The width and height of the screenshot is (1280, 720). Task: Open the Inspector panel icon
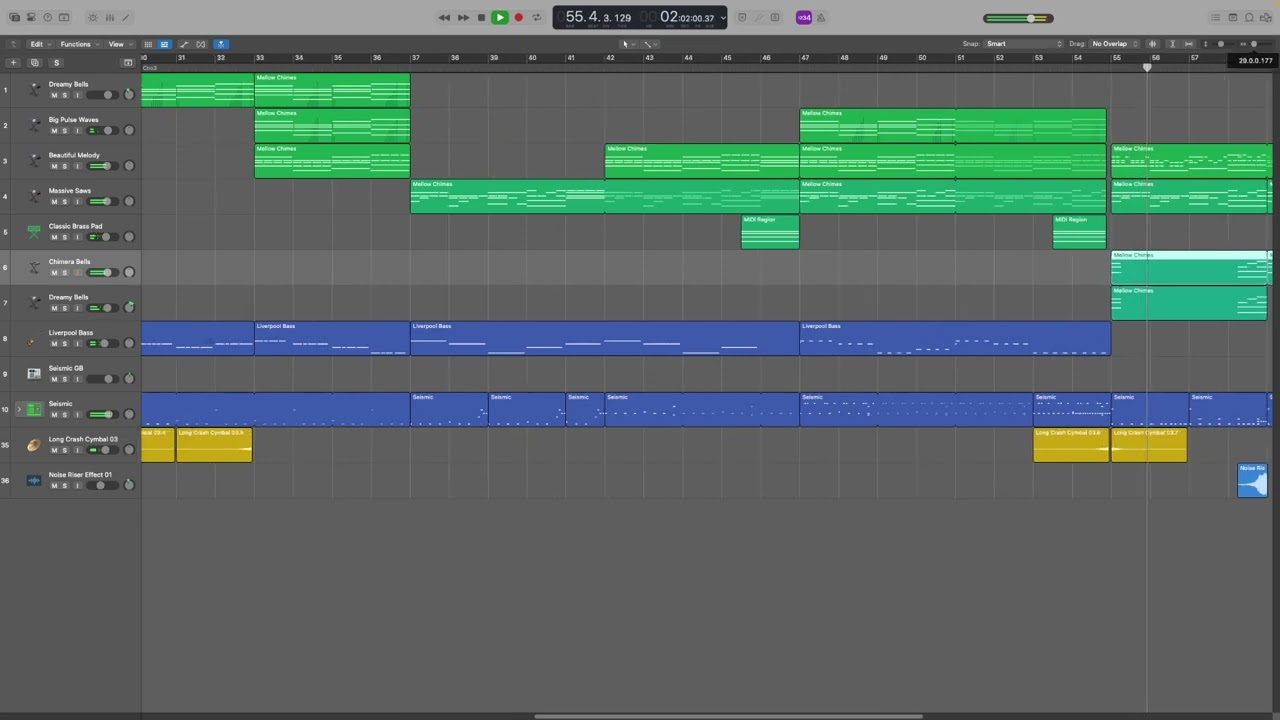click(31, 17)
